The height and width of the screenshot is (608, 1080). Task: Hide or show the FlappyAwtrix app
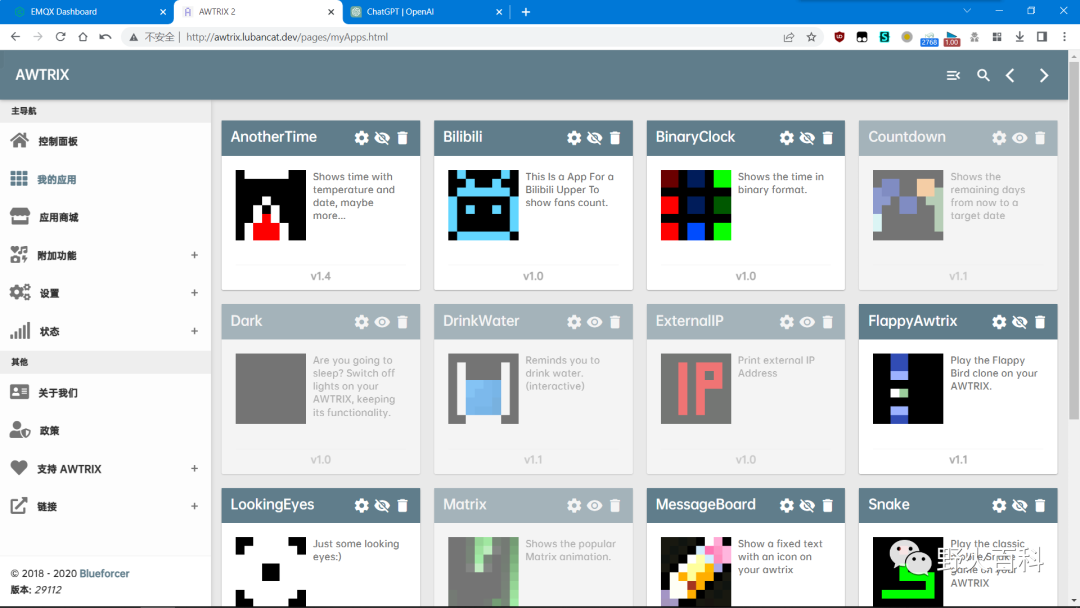click(x=1019, y=322)
